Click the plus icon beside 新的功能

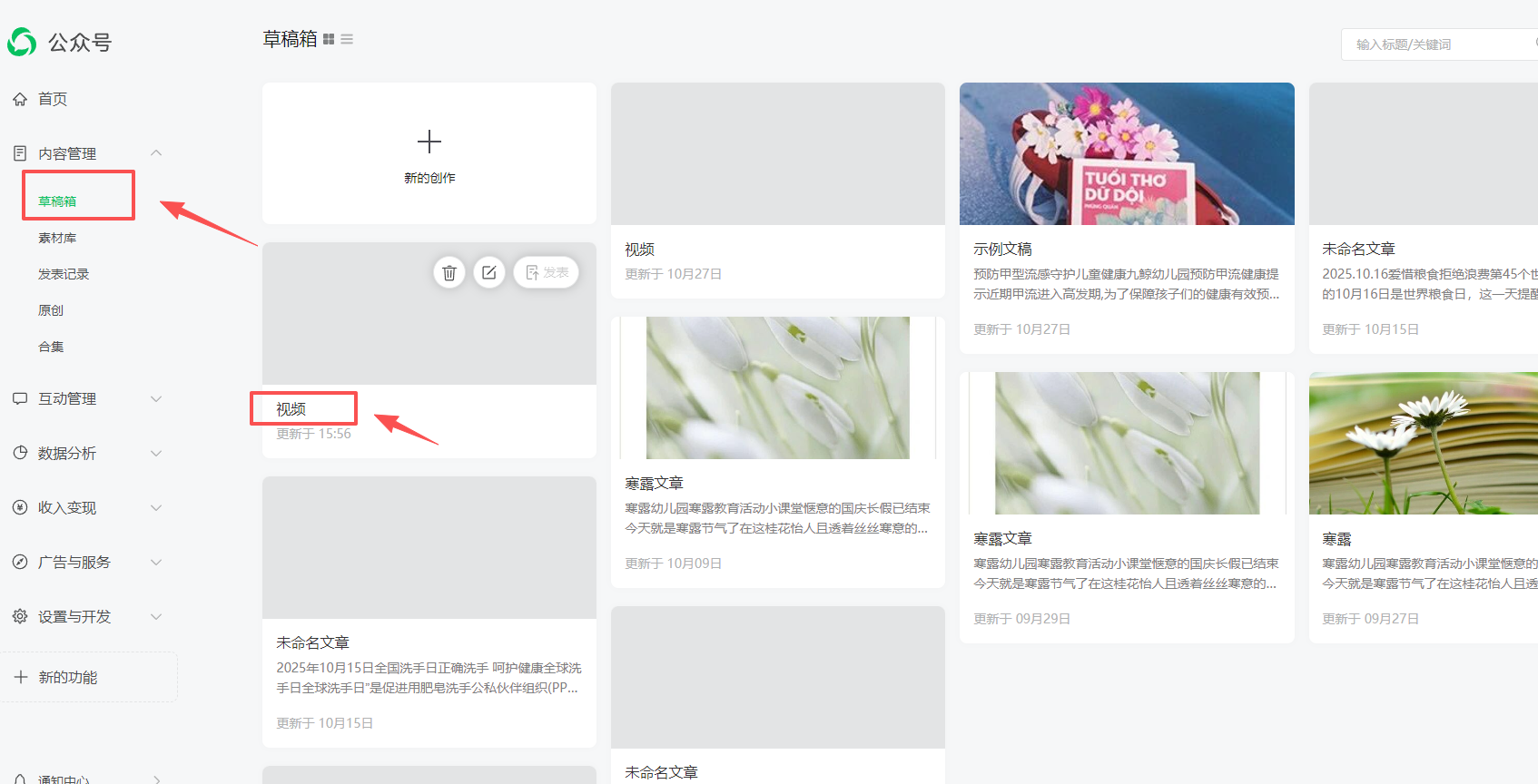21,677
